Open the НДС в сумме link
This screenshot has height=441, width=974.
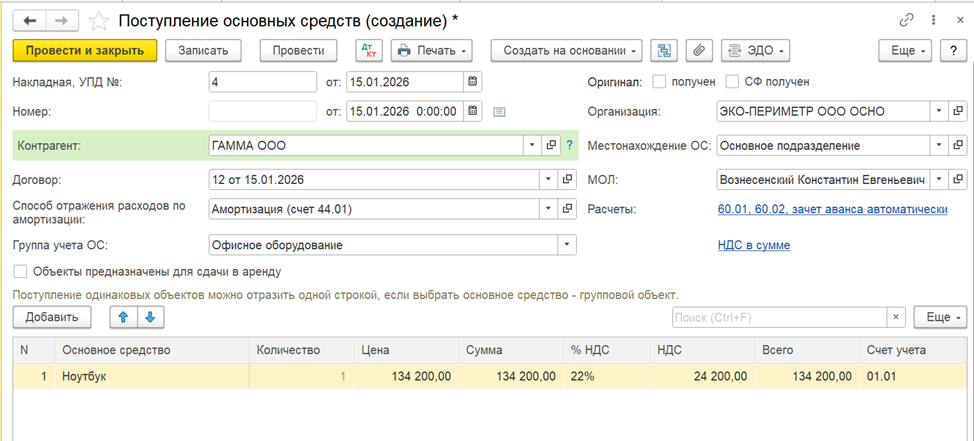pyautogui.click(x=753, y=245)
